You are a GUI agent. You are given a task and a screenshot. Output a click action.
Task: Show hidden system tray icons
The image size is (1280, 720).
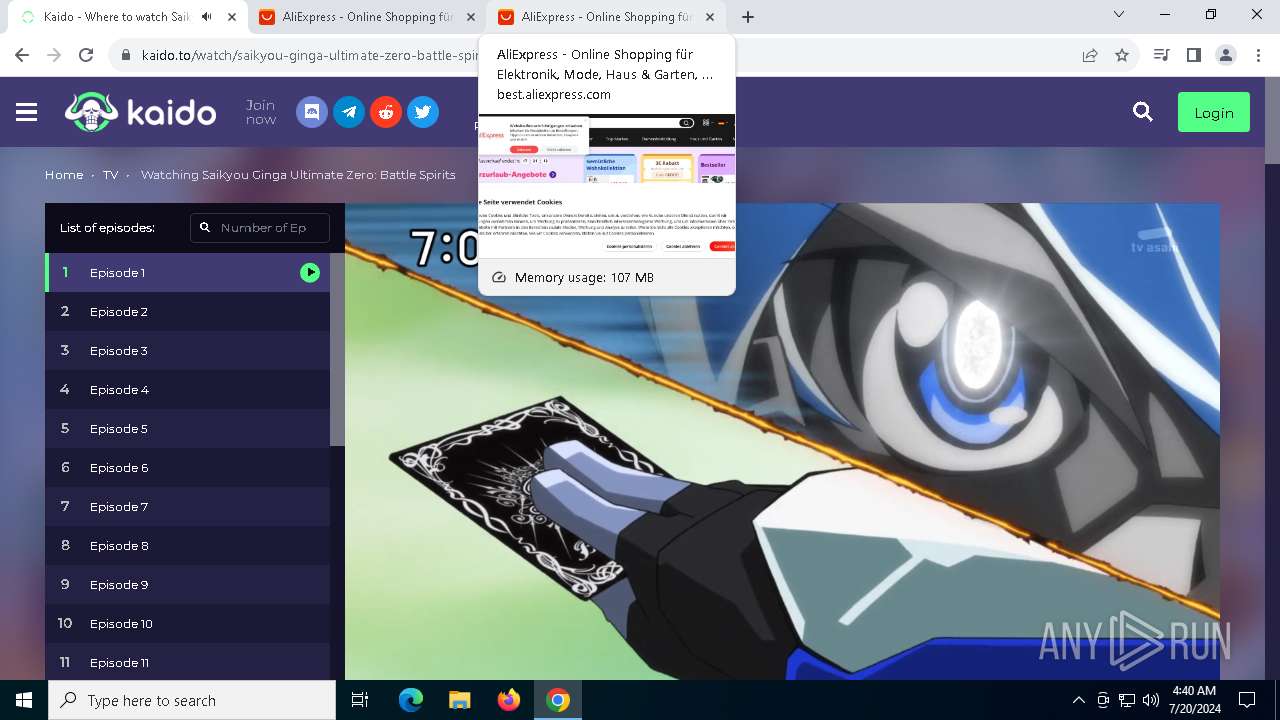click(x=1079, y=700)
